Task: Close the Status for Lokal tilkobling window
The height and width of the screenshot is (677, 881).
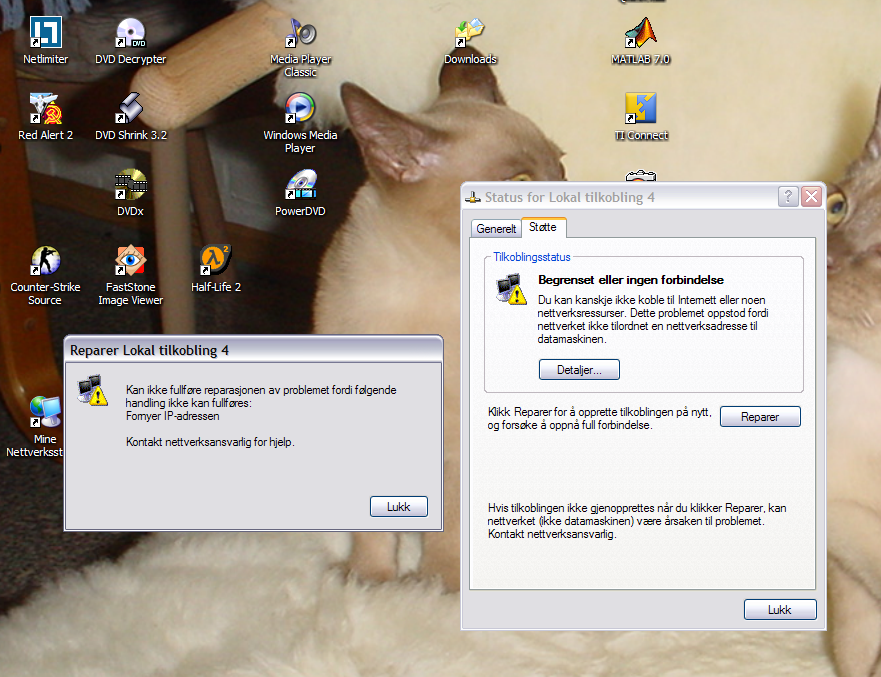Action: pos(811,197)
